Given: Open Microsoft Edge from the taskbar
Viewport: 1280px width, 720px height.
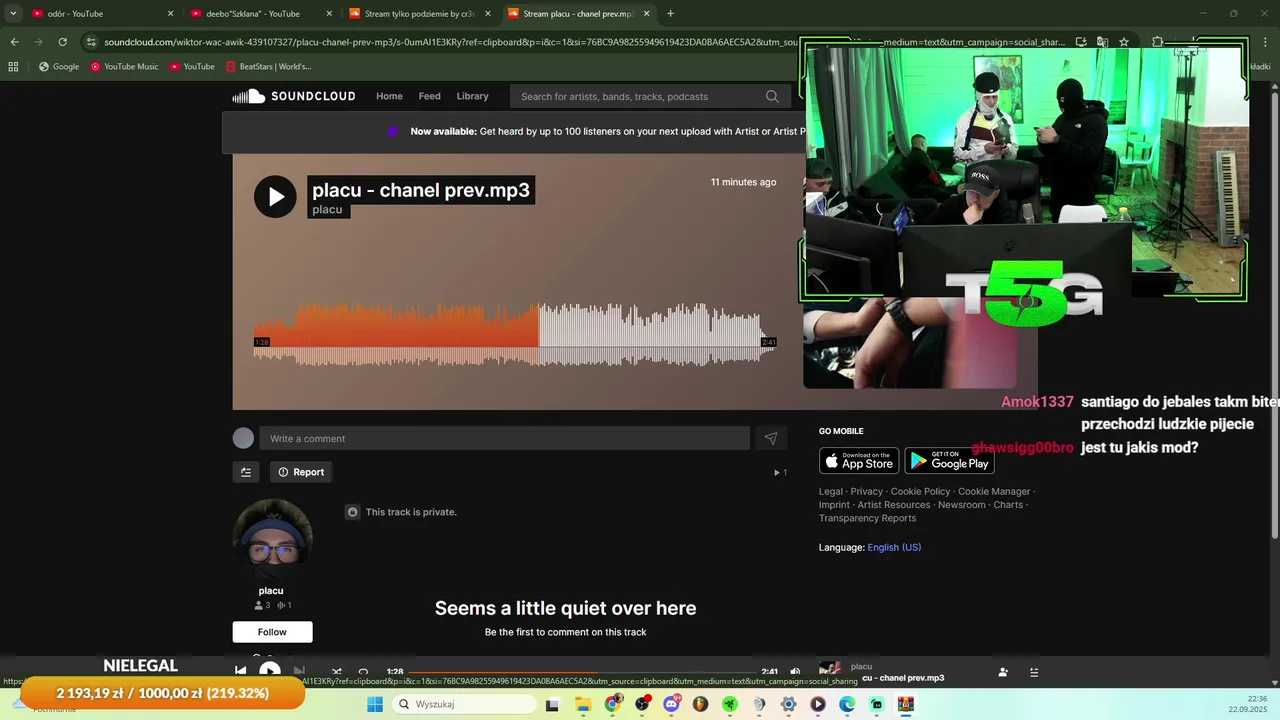Looking at the screenshot, I should click(847, 704).
